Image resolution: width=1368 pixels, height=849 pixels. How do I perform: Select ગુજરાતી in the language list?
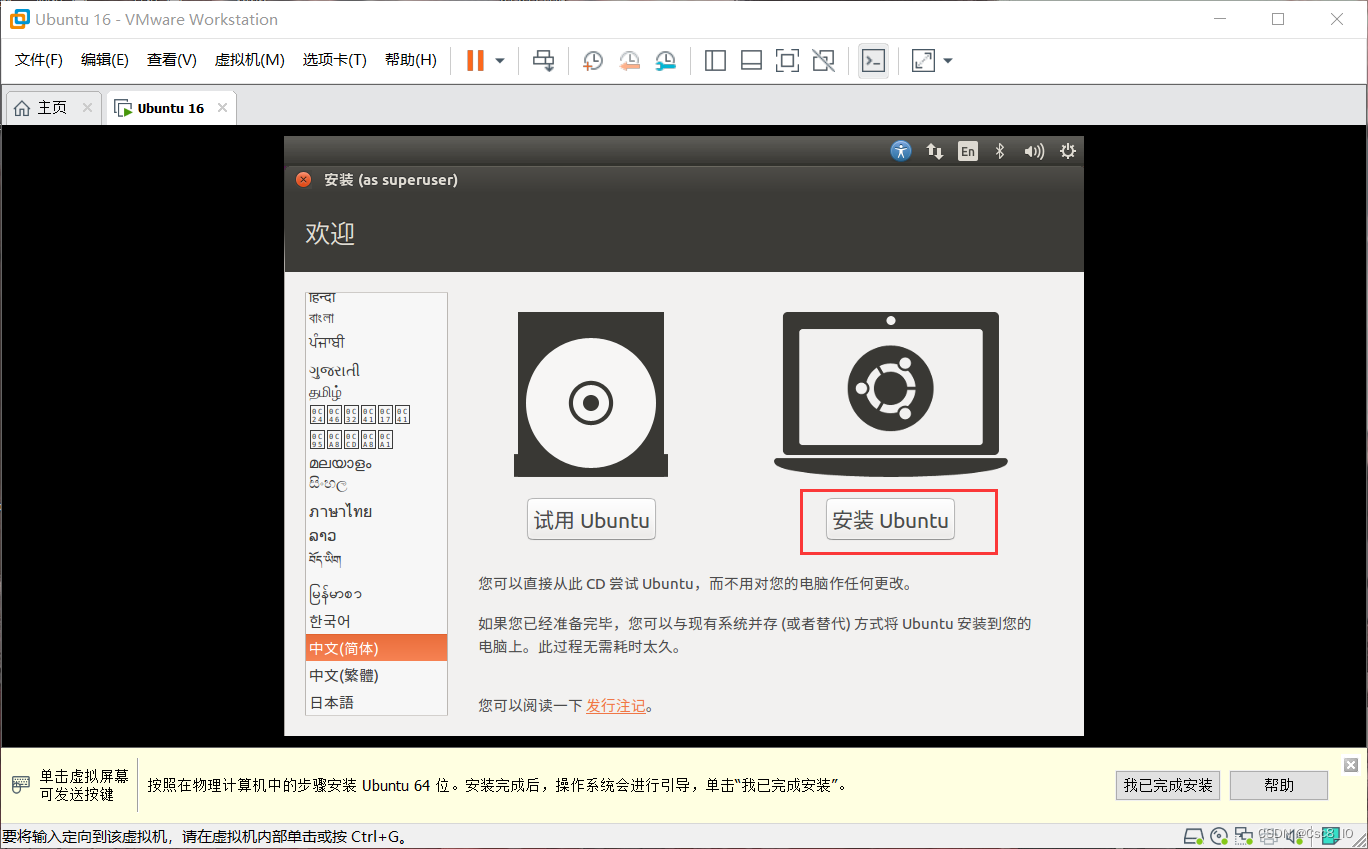(376, 370)
